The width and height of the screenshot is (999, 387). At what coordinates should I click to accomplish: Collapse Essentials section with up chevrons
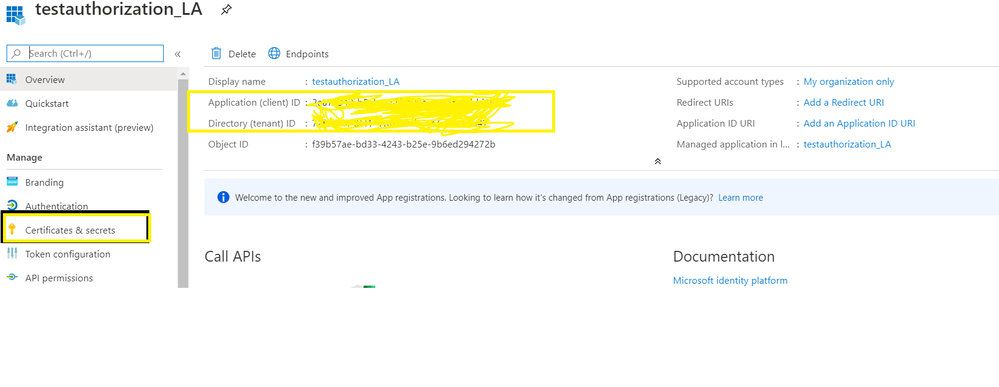tap(658, 161)
